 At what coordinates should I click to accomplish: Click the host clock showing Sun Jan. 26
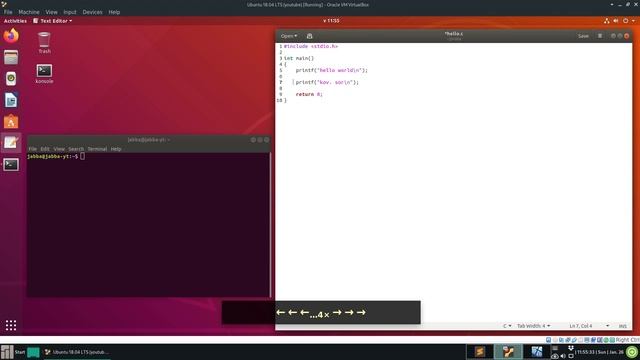600,352
